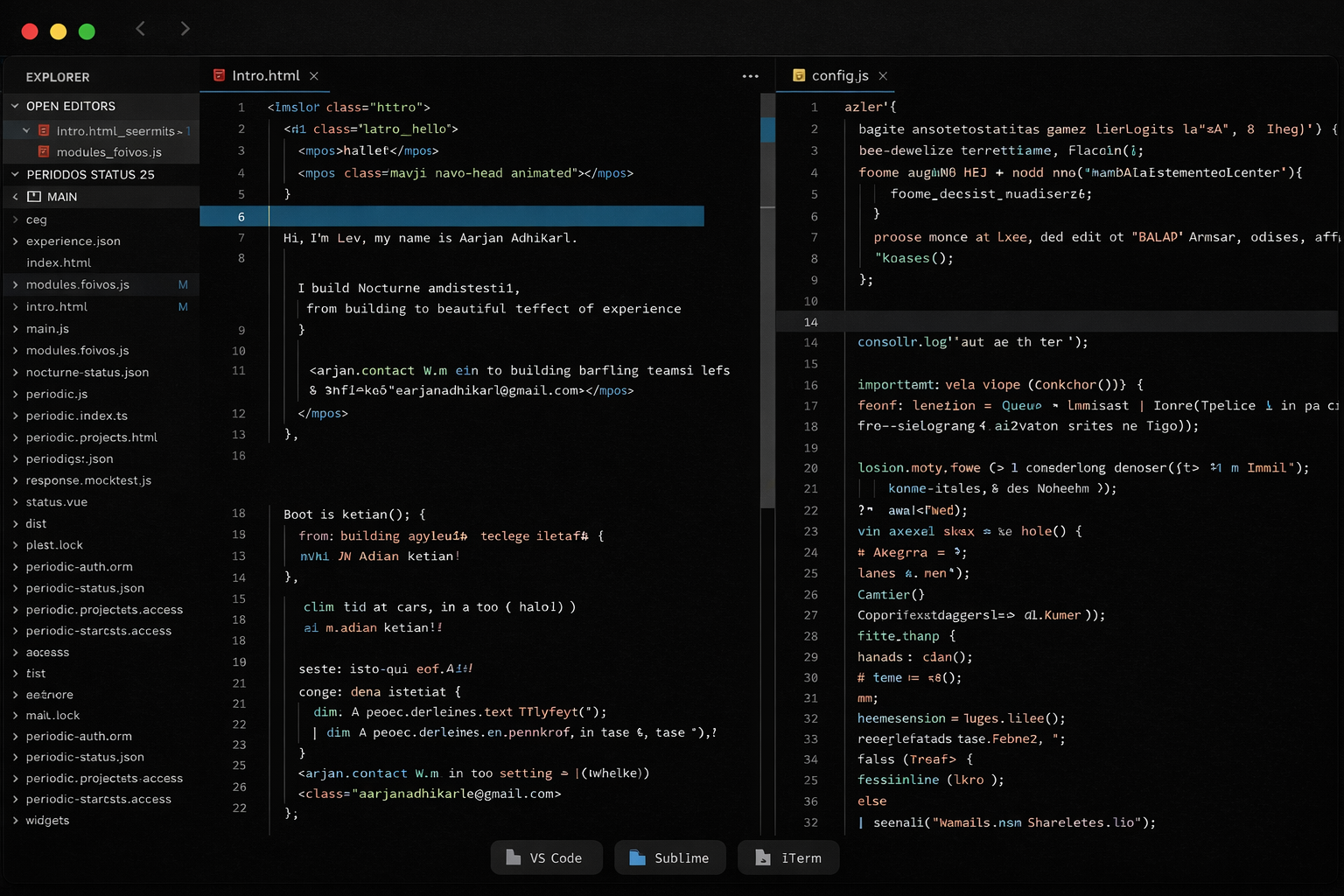Viewport: 1344px width, 896px height.
Task: Collapse the OPEN EDITORS section
Action: click(x=15, y=106)
